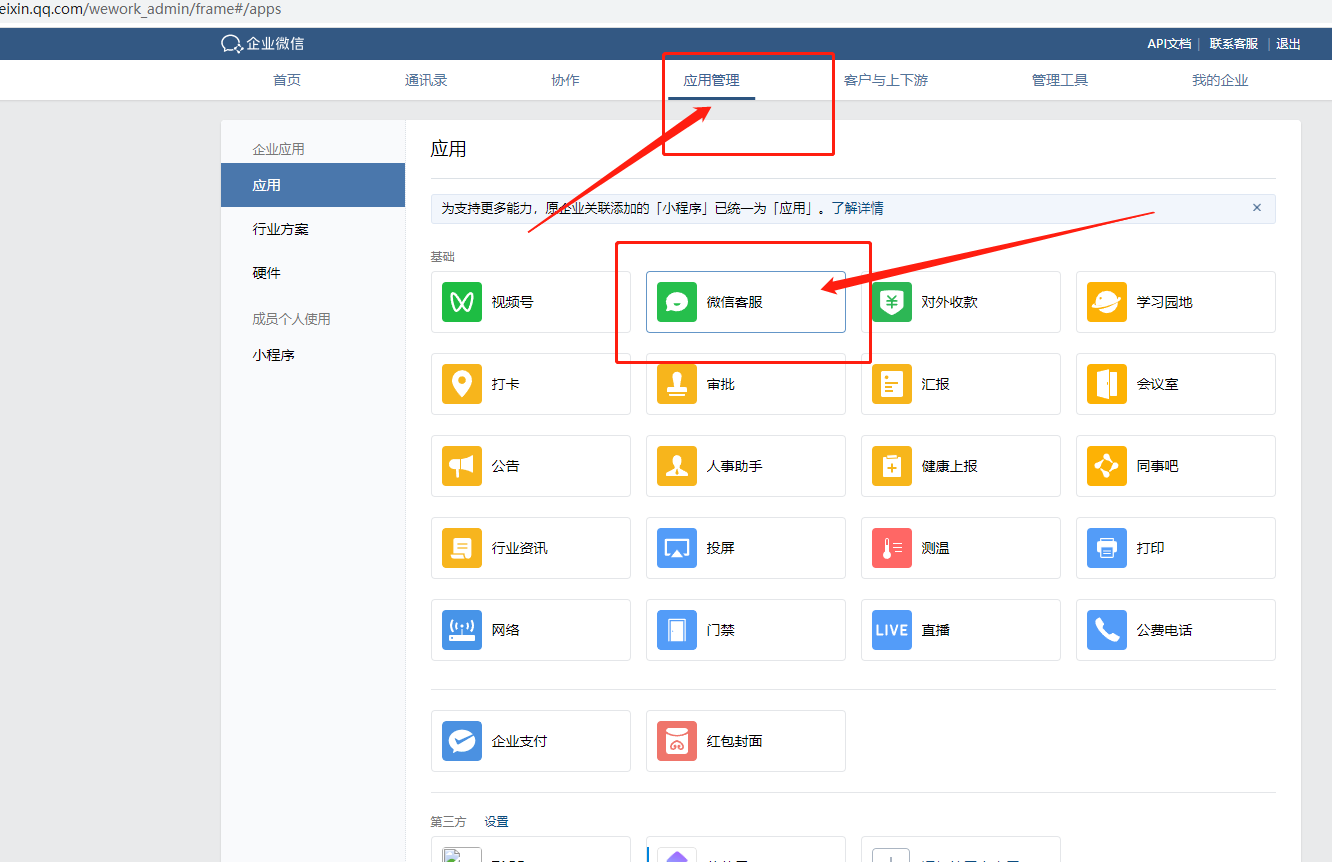Screen dimensions: 1332x862
Task: Open the 审批 stamp icon
Action: point(677,384)
